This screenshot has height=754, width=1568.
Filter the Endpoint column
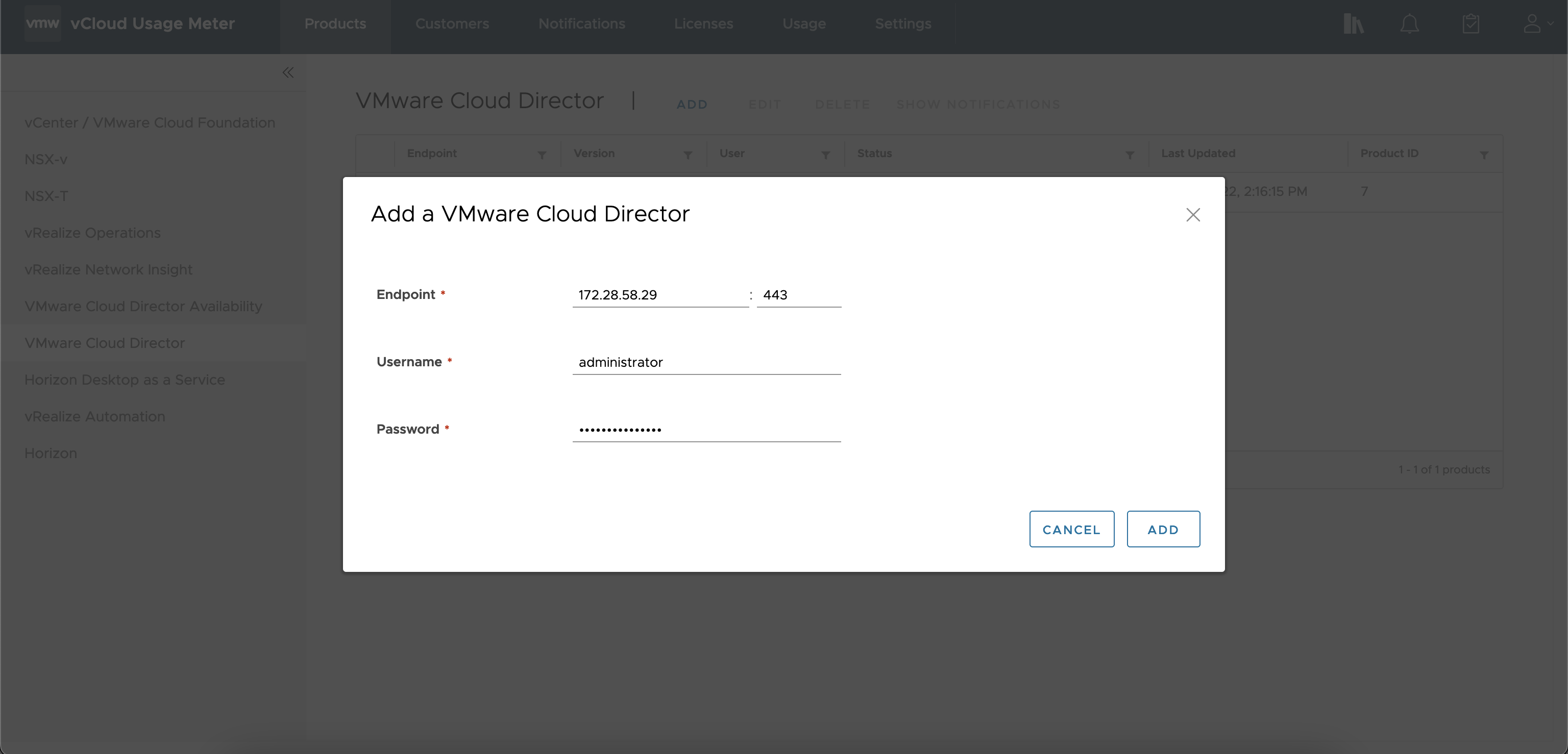click(x=541, y=155)
